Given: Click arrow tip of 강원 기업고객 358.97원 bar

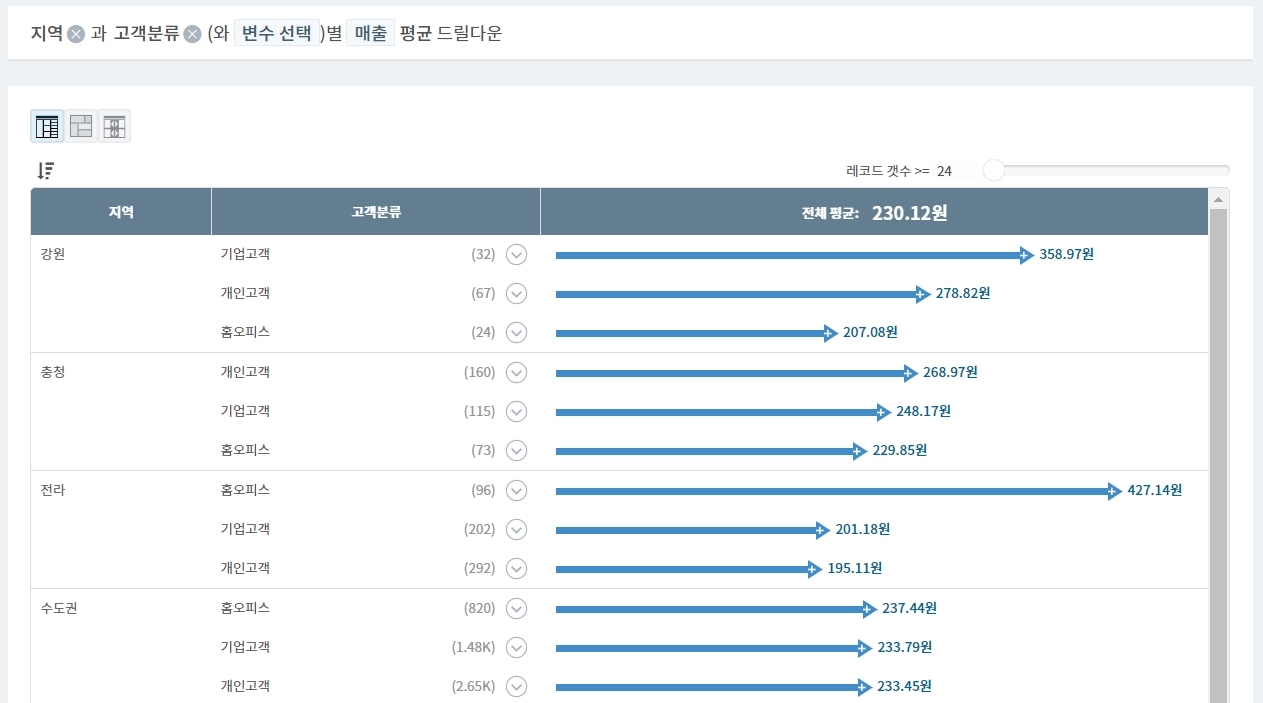Looking at the screenshot, I should pyautogui.click(x=1026, y=255).
